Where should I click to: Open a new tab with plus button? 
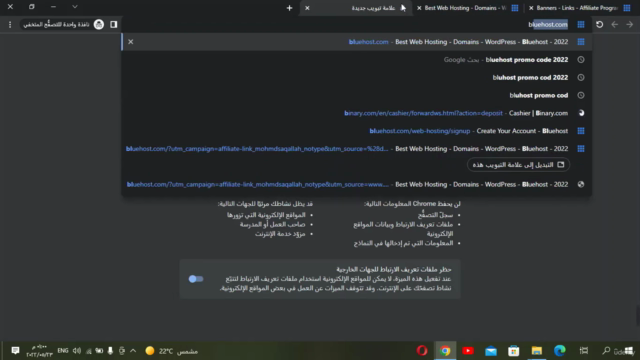[x=289, y=8]
